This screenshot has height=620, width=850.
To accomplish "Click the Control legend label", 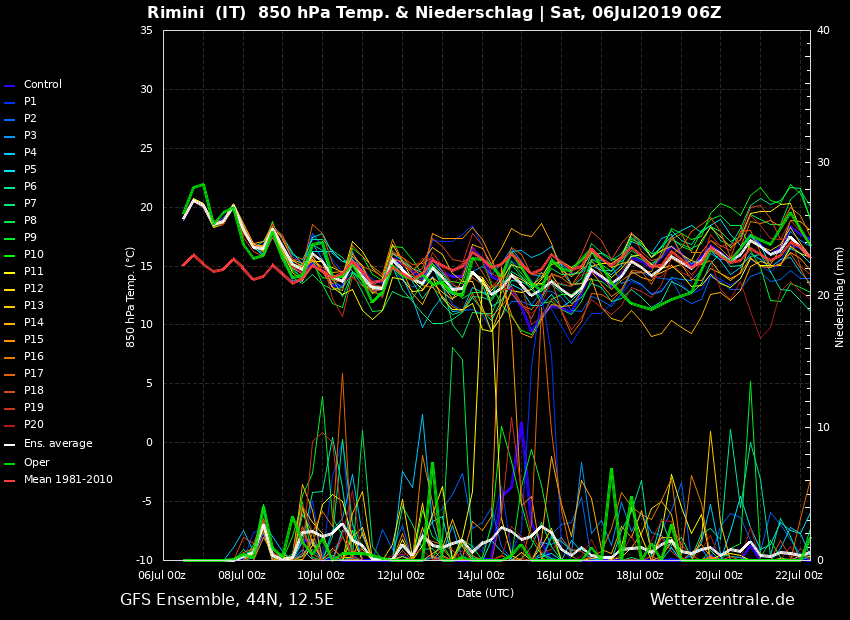I will 43,85.
